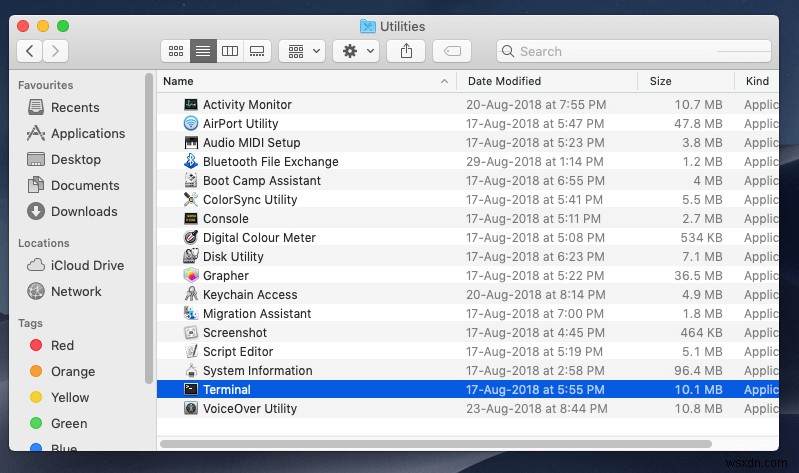Click the Digital Colour Meter icon

pyautogui.click(x=191, y=238)
